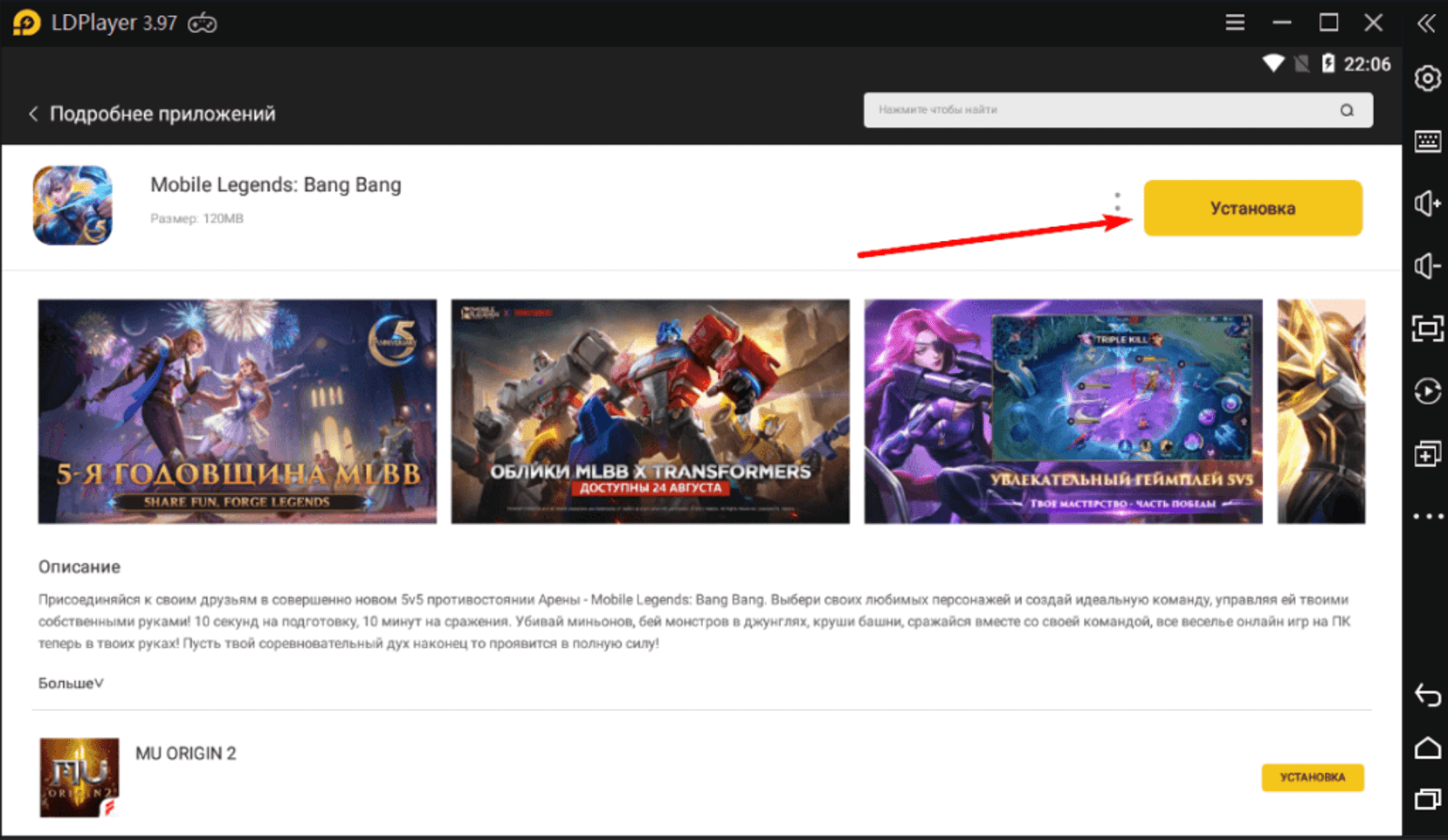Click Mobile Legends: Bang Bang title

(276, 185)
